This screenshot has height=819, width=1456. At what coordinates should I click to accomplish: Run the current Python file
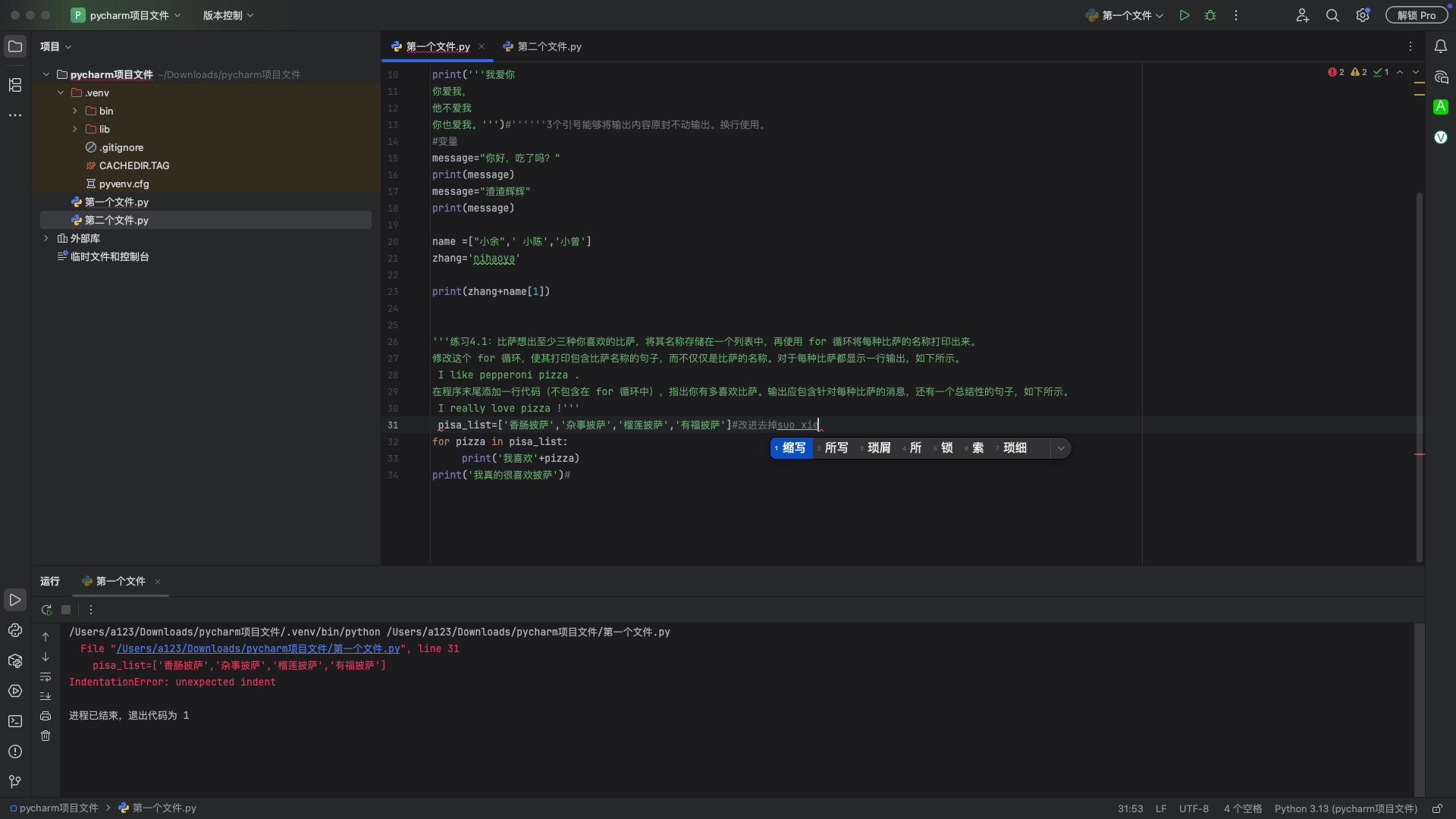[1184, 15]
